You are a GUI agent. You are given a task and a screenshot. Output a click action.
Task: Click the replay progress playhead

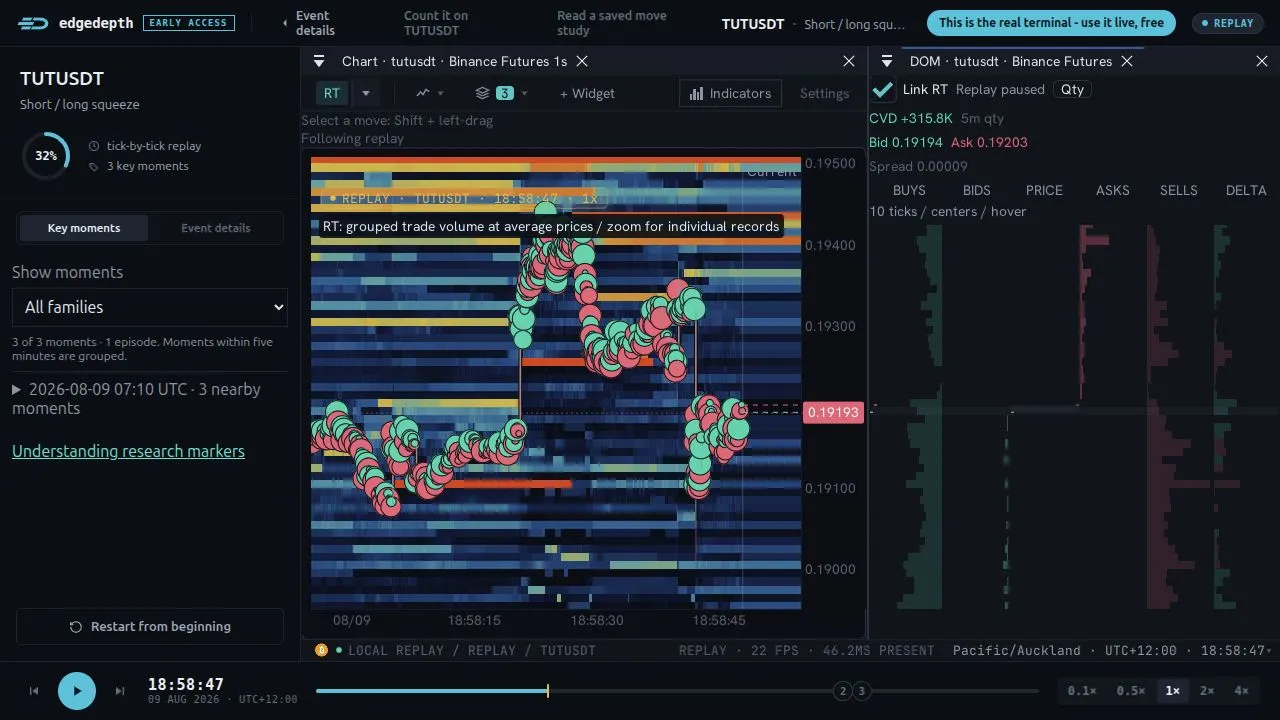pyautogui.click(x=547, y=691)
